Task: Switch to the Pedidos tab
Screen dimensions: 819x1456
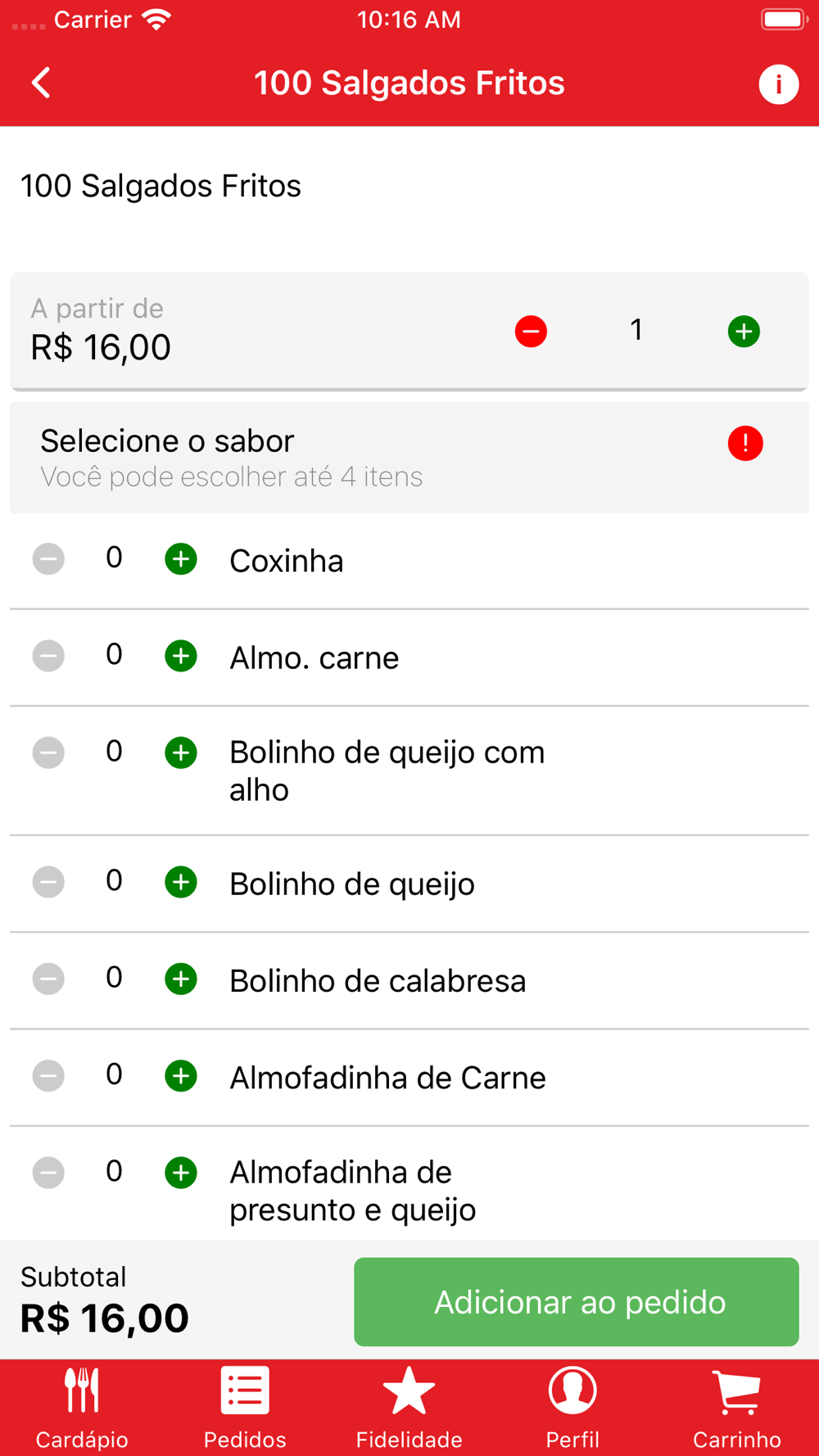Action: (x=245, y=1408)
